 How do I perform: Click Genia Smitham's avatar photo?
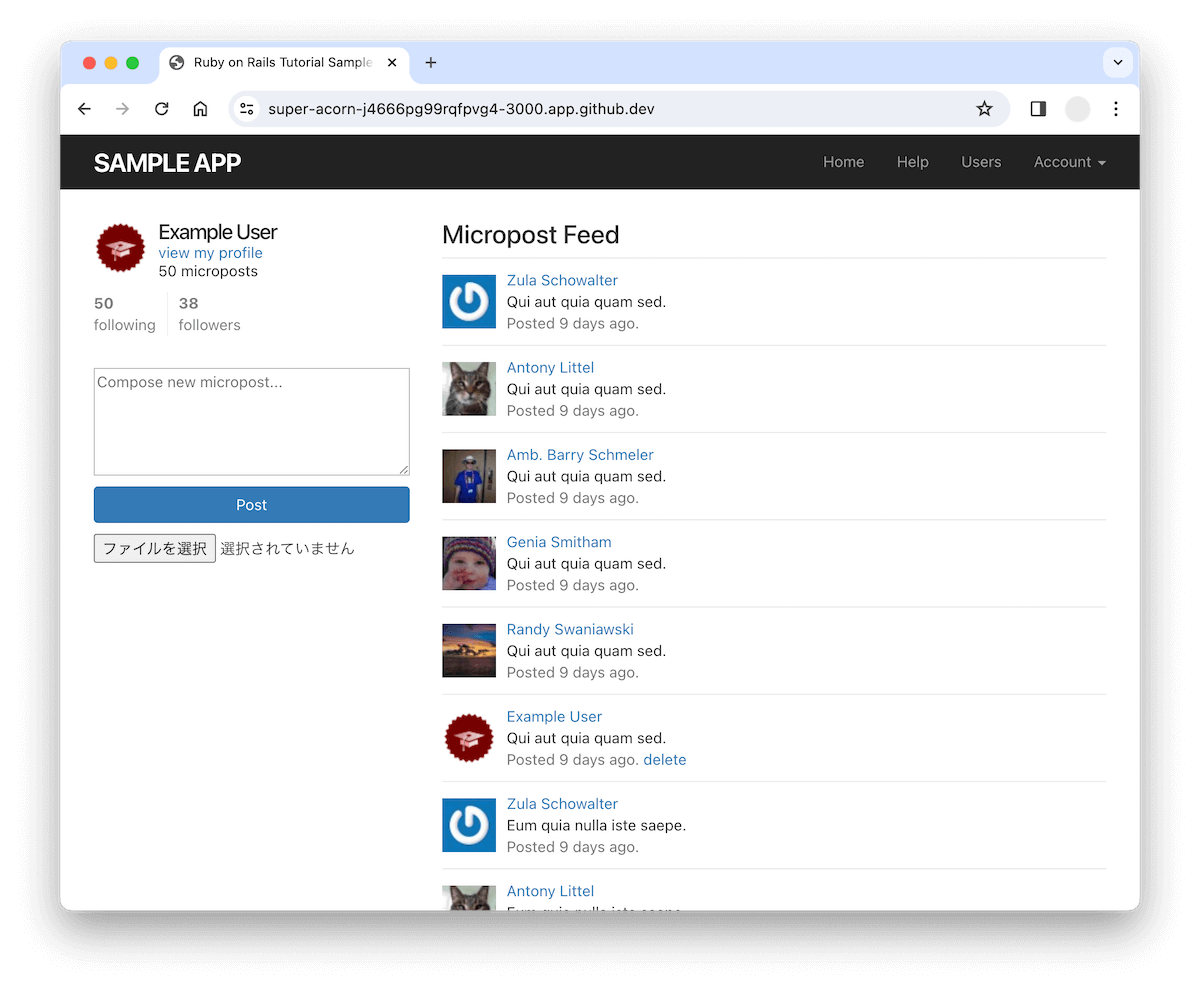pyautogui.click(x=469, y=563)
